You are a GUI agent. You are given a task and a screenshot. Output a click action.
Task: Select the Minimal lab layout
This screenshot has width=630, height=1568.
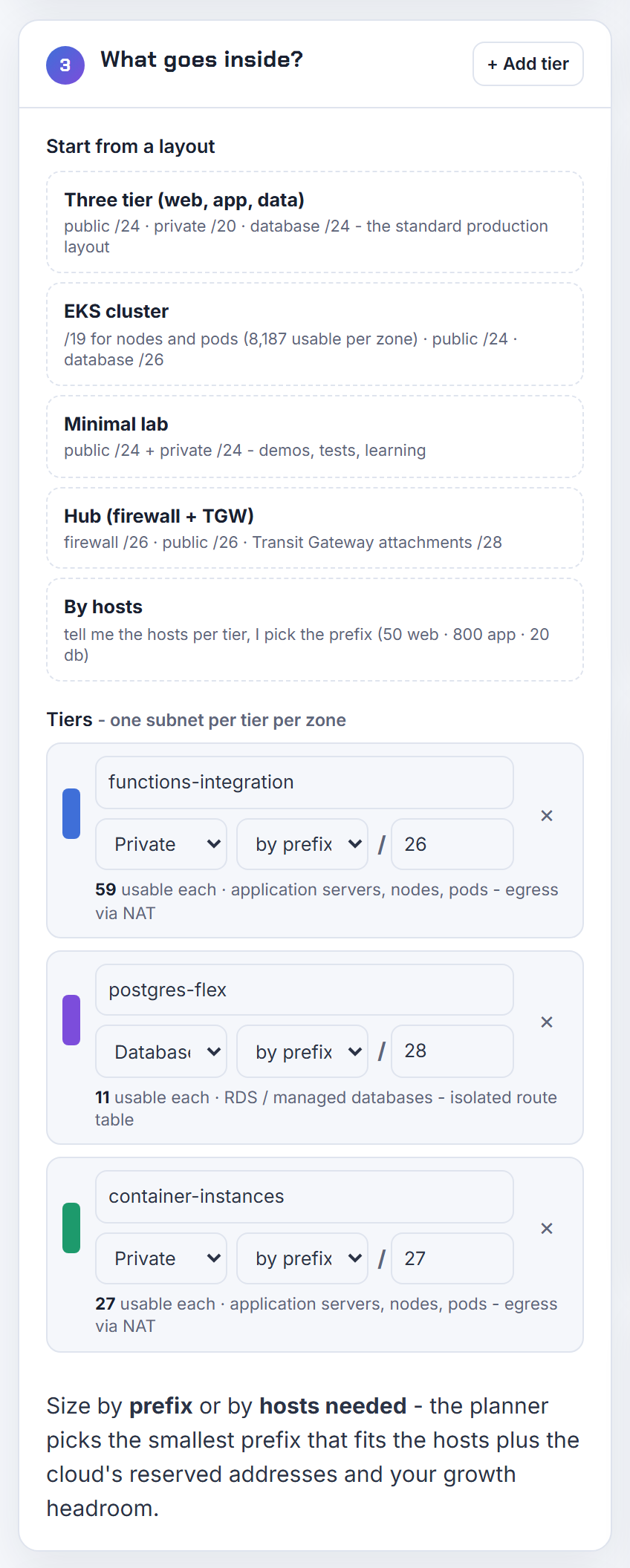click(315, 437)
